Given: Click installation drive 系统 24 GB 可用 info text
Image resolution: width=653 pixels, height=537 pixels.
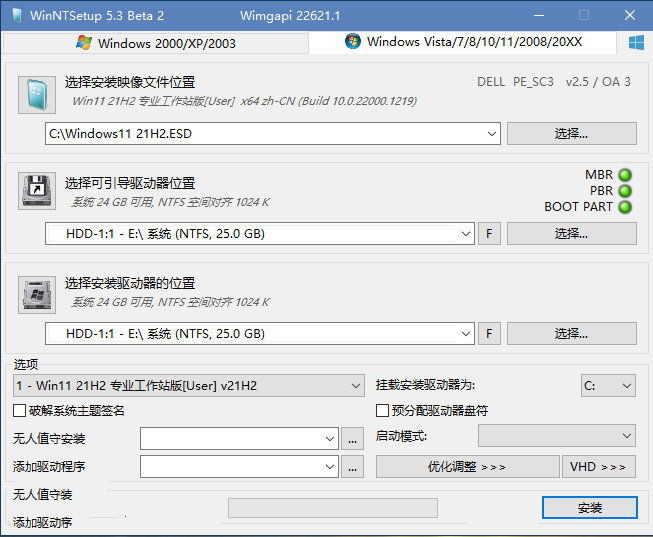Looking at the screenshot, I should tap(170, 302).
